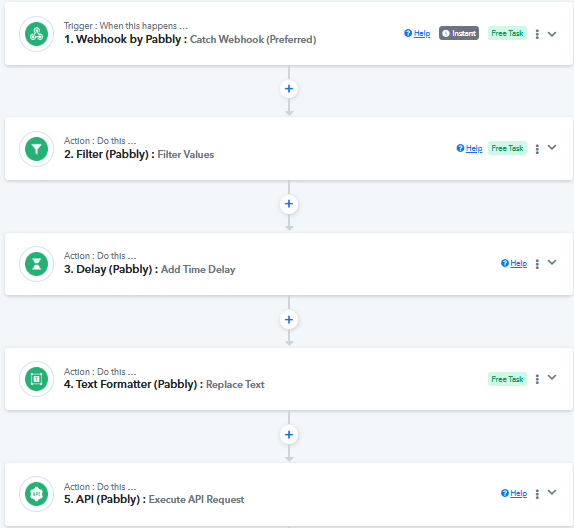Expand the Text Formatter step chevron

point(552,378)
